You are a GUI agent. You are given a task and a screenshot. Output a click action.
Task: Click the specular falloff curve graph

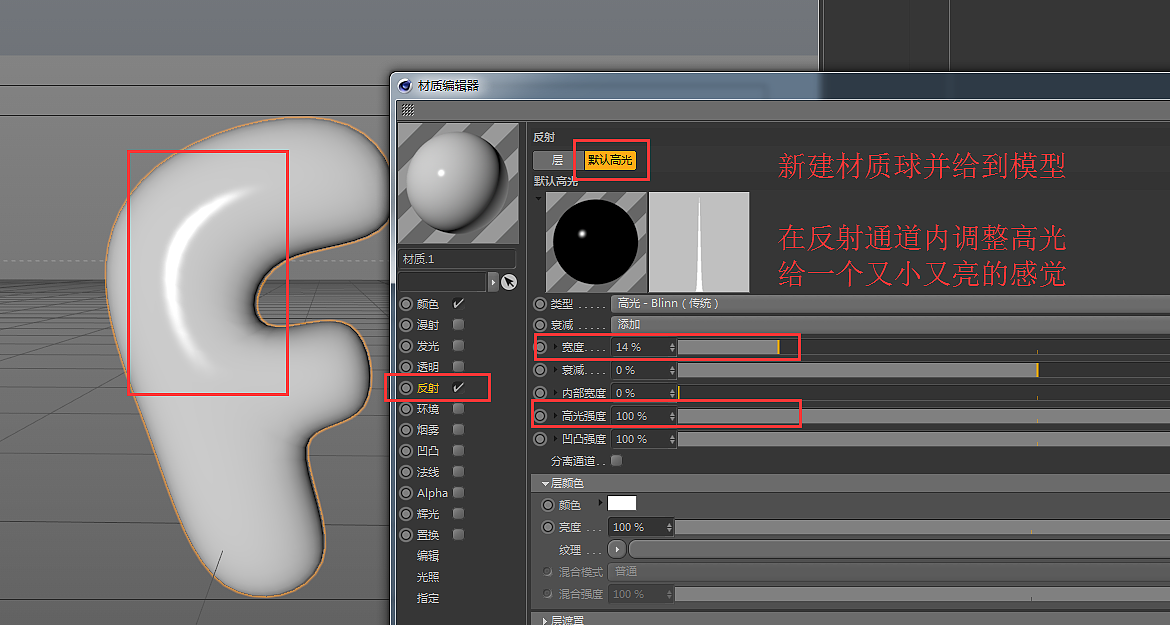[699, 242]
